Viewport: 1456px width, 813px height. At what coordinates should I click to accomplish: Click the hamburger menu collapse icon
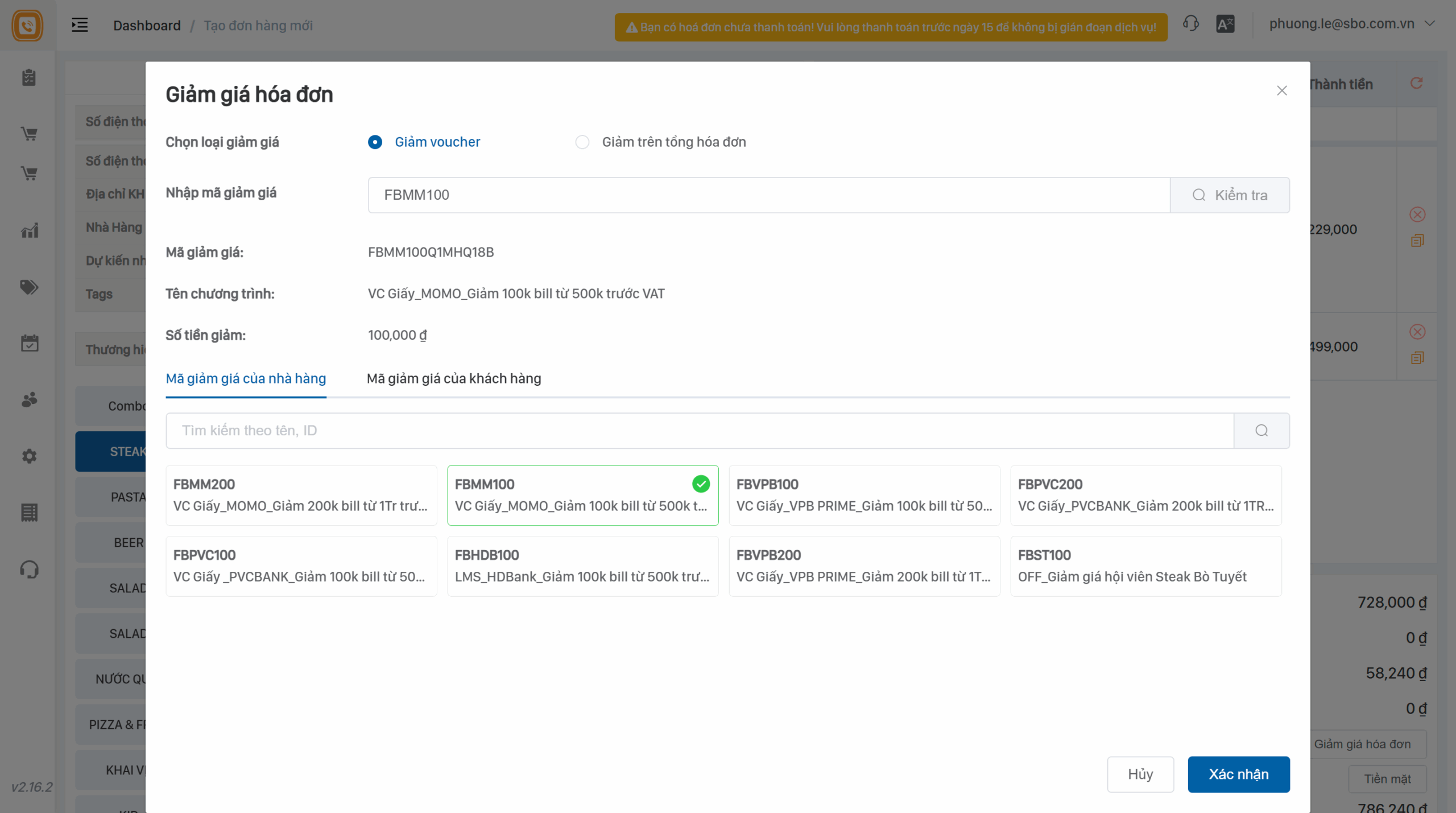(x=80, y=25)
